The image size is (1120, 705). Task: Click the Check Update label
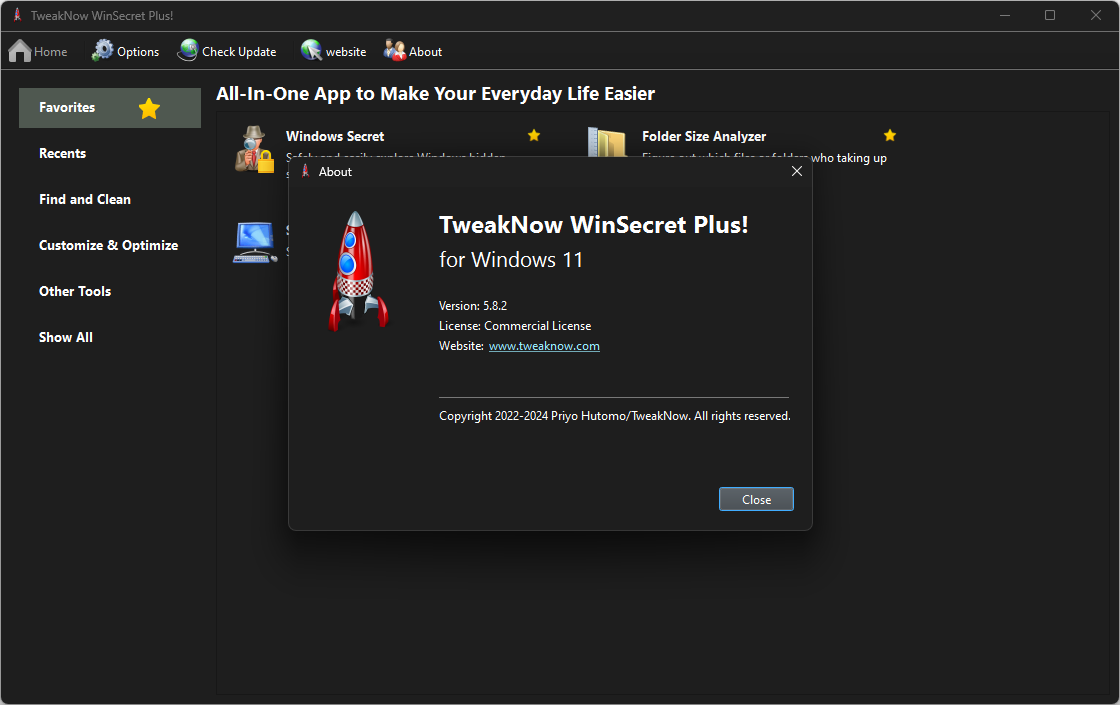tap(239, 51)
